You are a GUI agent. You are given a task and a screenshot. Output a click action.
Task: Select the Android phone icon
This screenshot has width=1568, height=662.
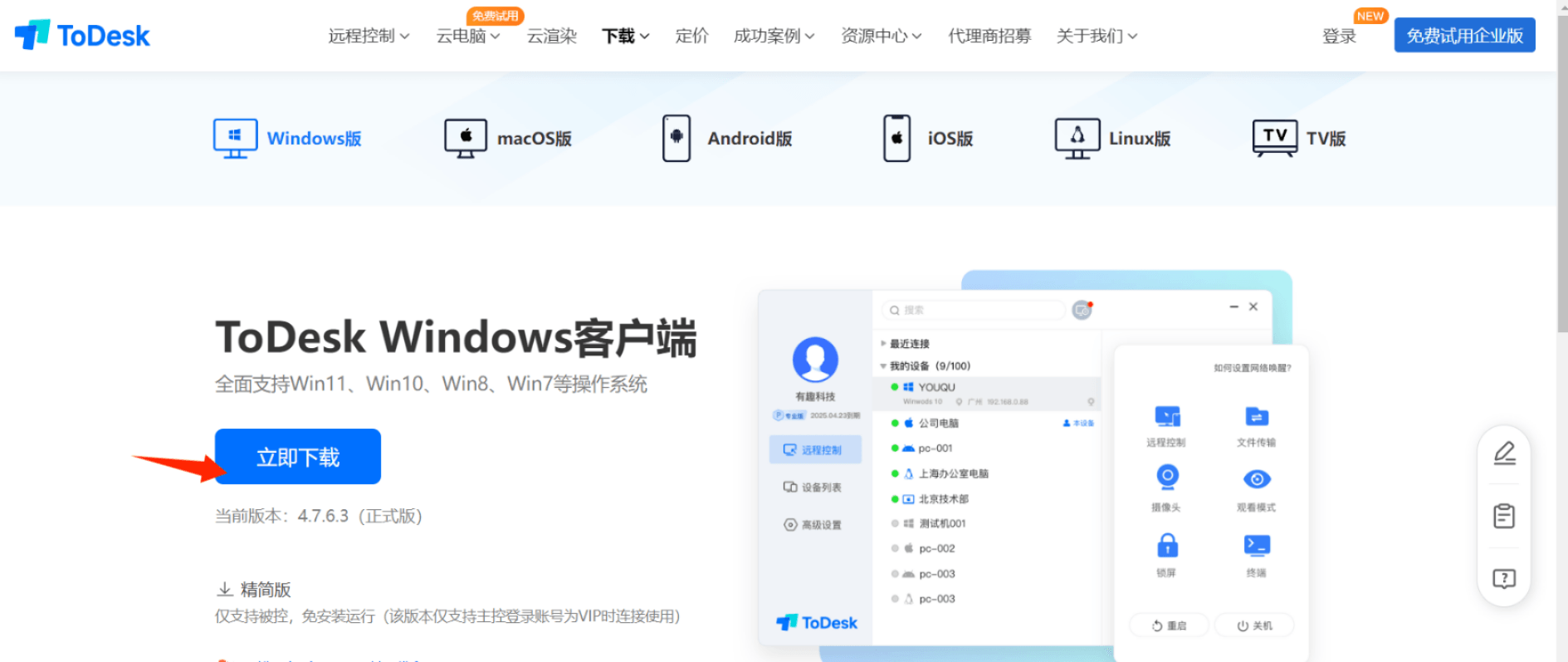click(677, 139)
